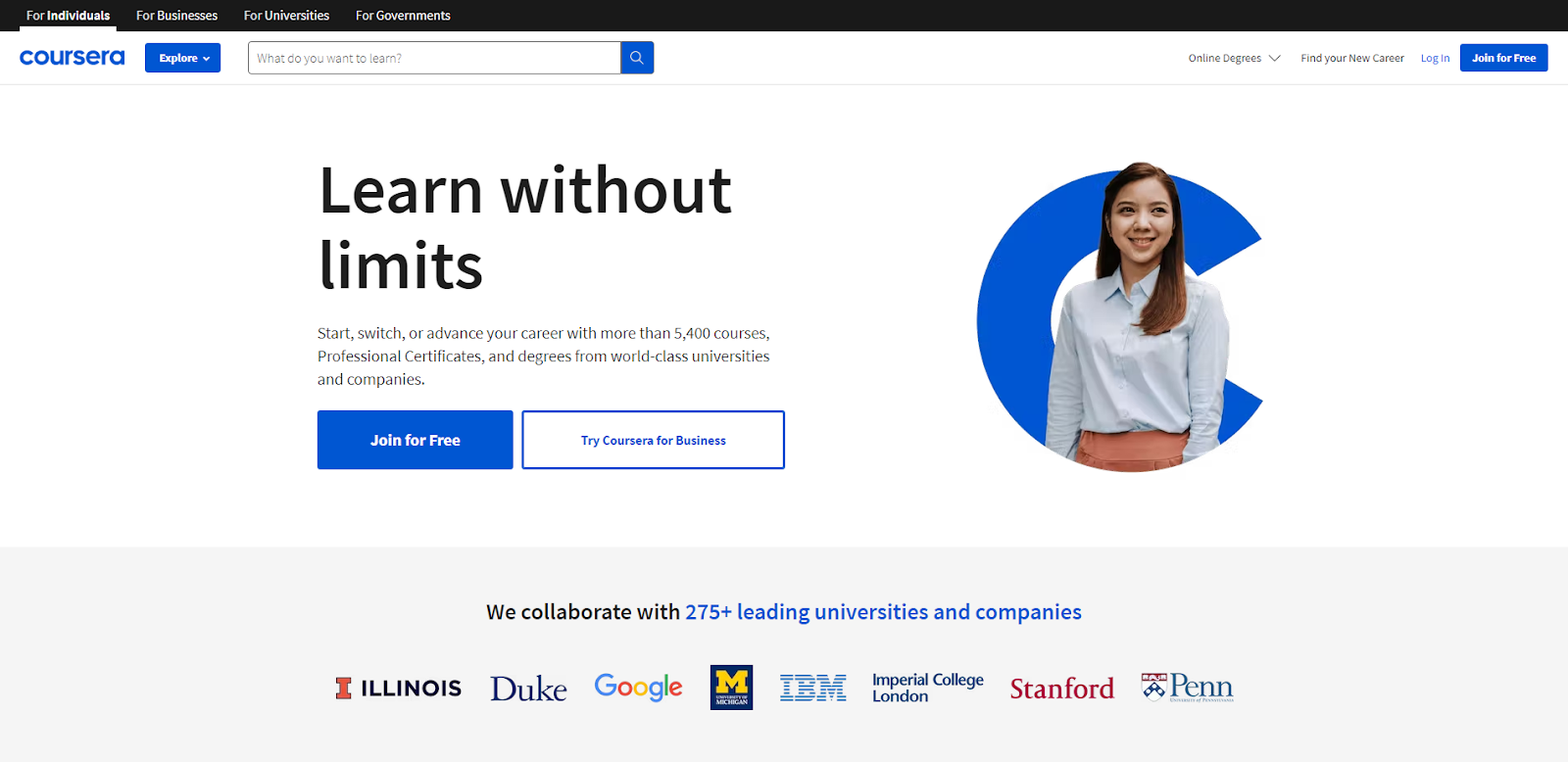1568x762 pixels.
Task: Select the Google partner logo
Action: (x=638, y=688)
